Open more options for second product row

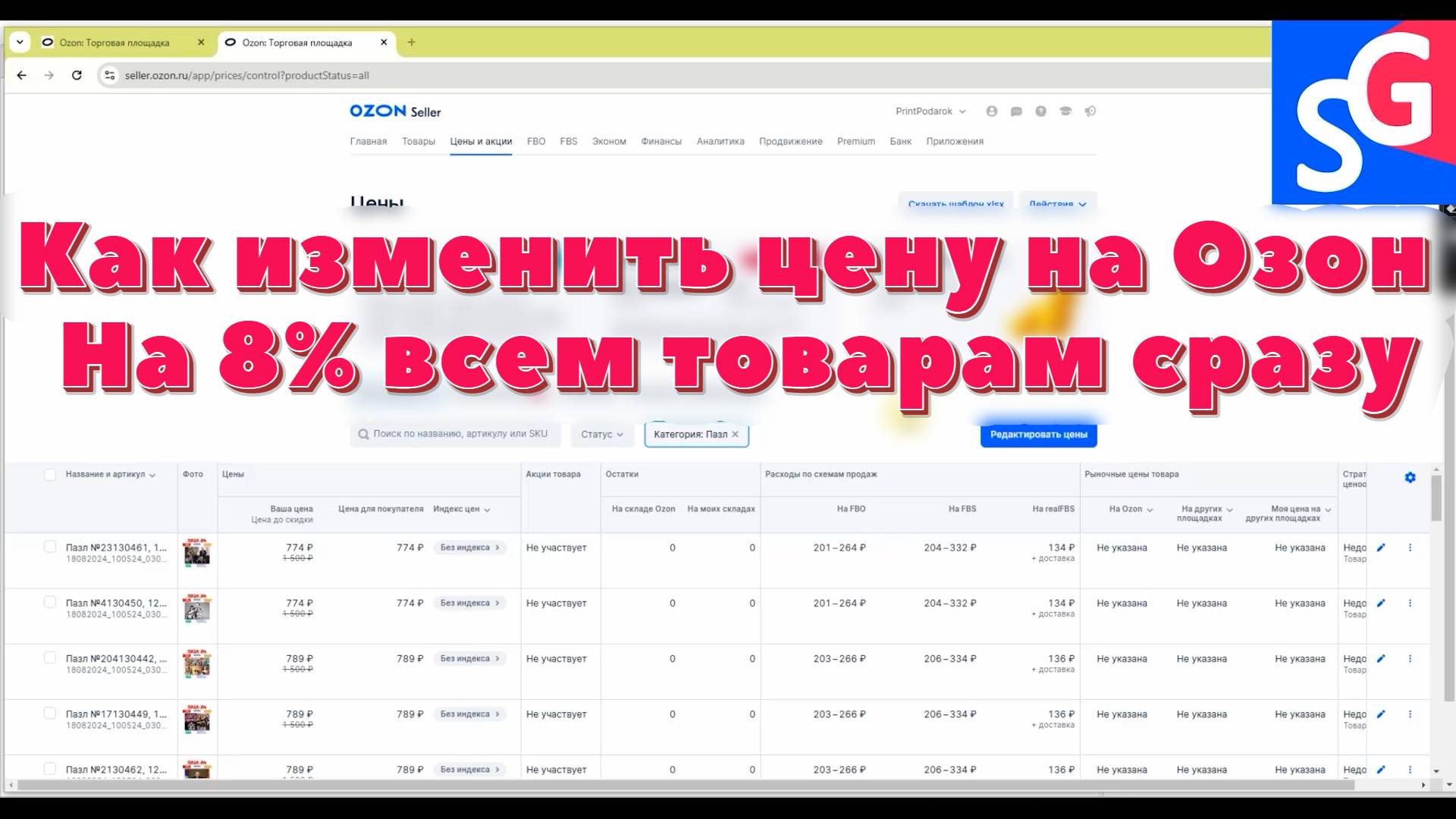pyautogui.click(x=1410, y=603)
